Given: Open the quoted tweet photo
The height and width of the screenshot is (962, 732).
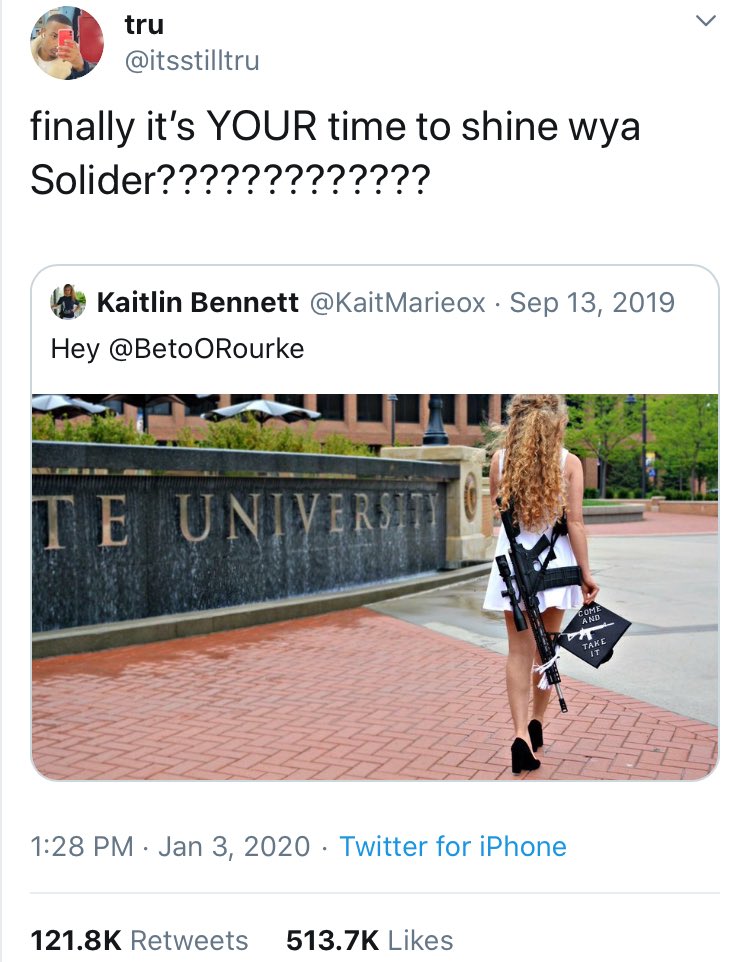Looking at the screenshot, I should pos(375,587).
